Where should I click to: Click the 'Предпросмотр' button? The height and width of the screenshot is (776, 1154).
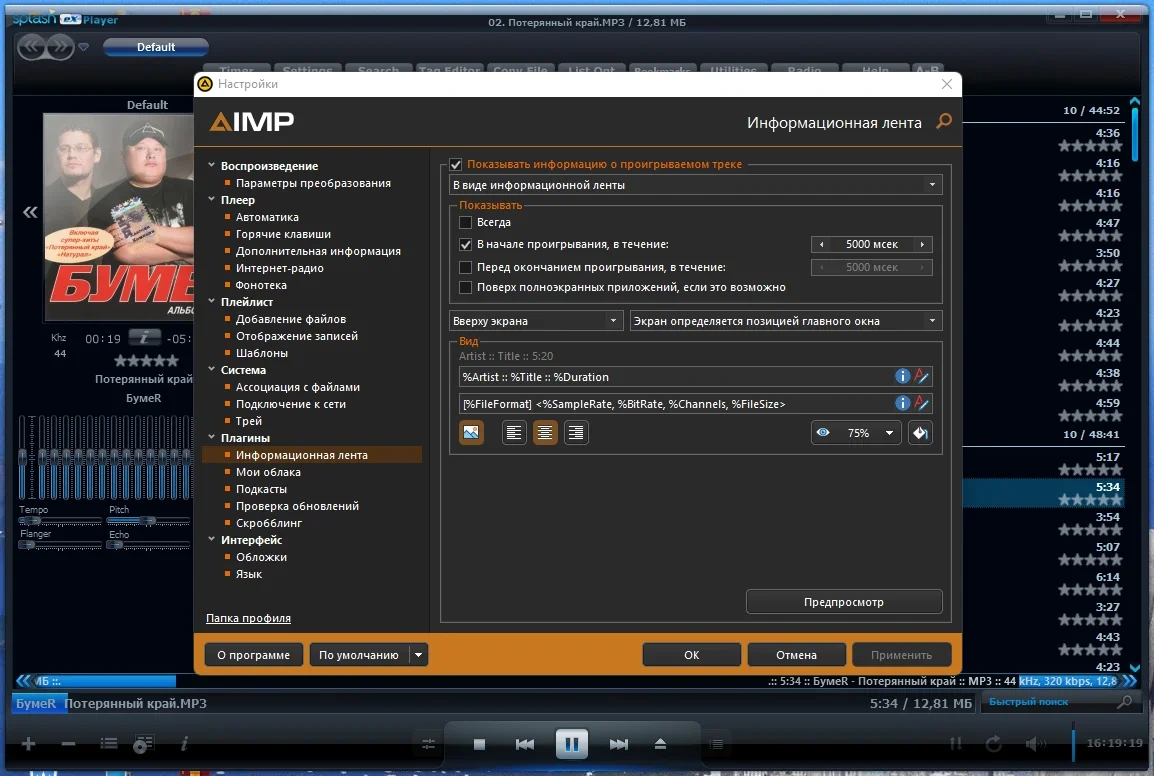[843, 602]
